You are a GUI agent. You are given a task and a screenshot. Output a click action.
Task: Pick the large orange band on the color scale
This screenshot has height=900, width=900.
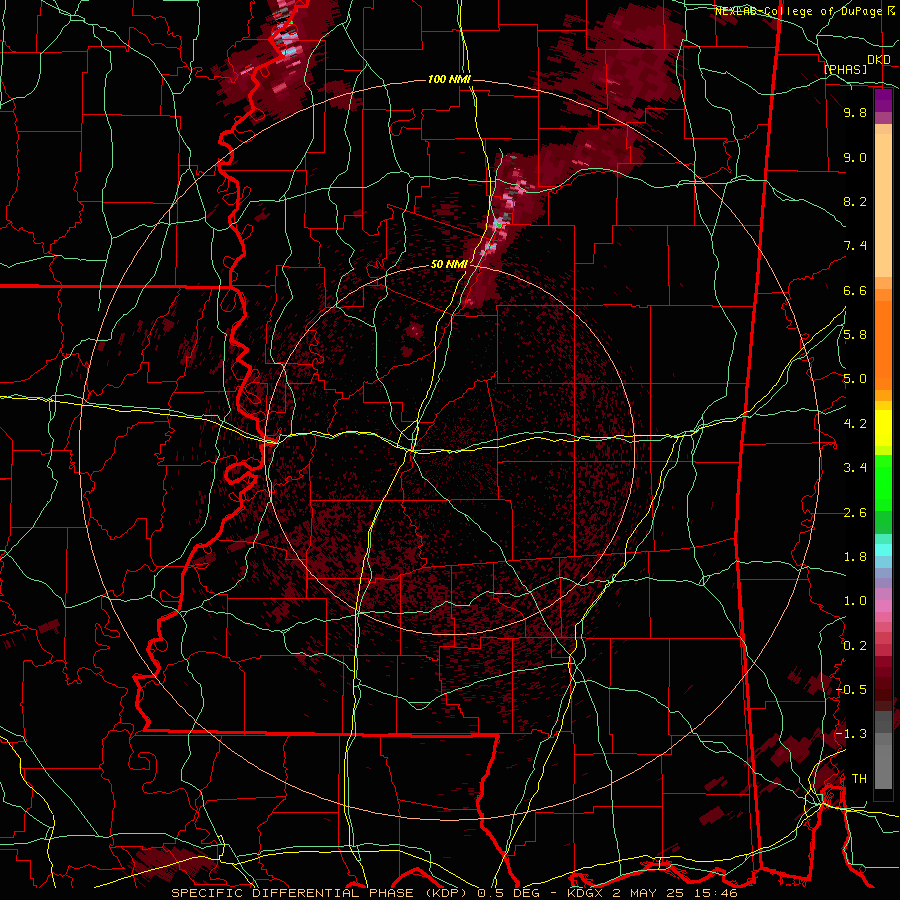pos(883,346)
